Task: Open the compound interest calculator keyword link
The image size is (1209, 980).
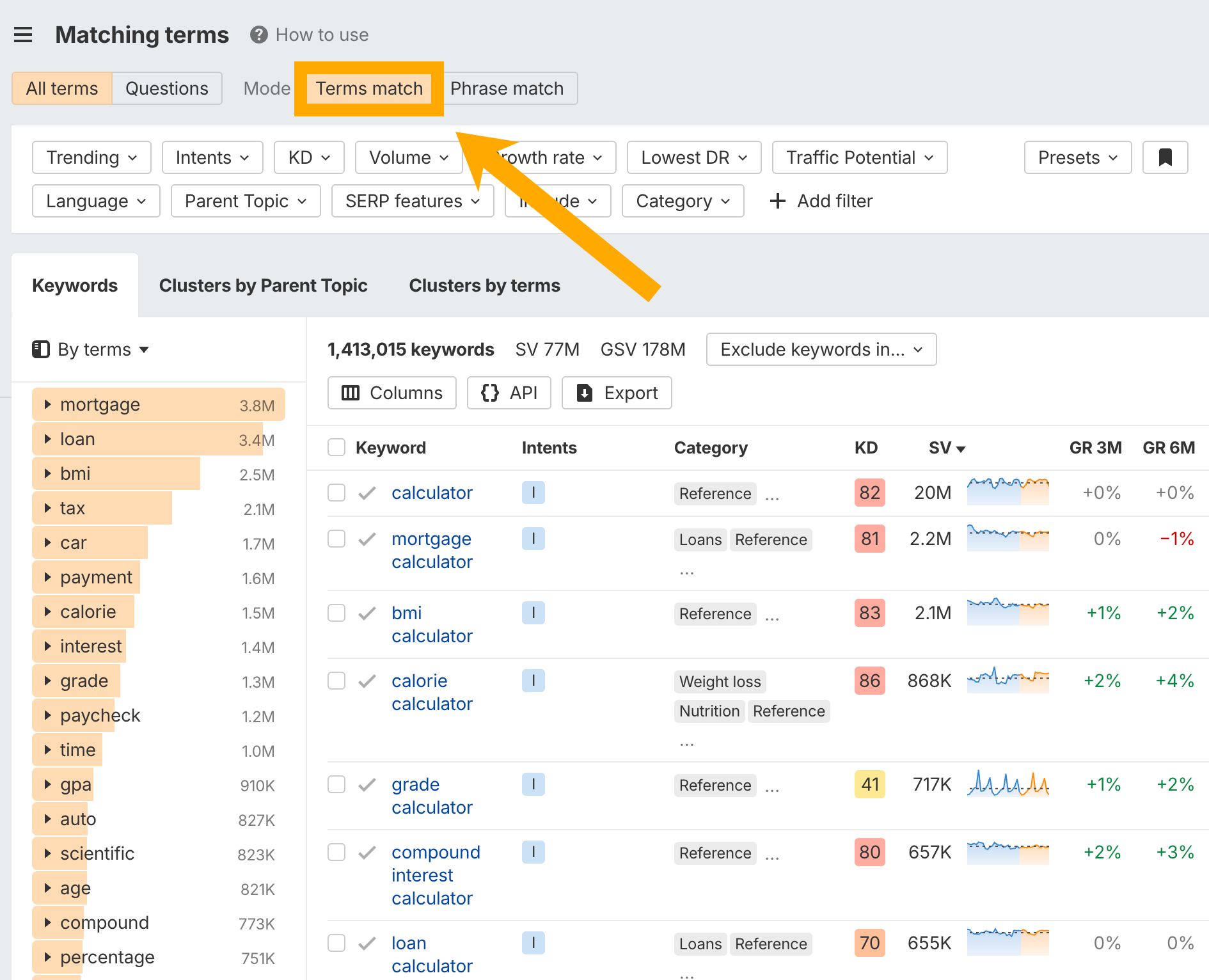Action: tap(436, 875)
